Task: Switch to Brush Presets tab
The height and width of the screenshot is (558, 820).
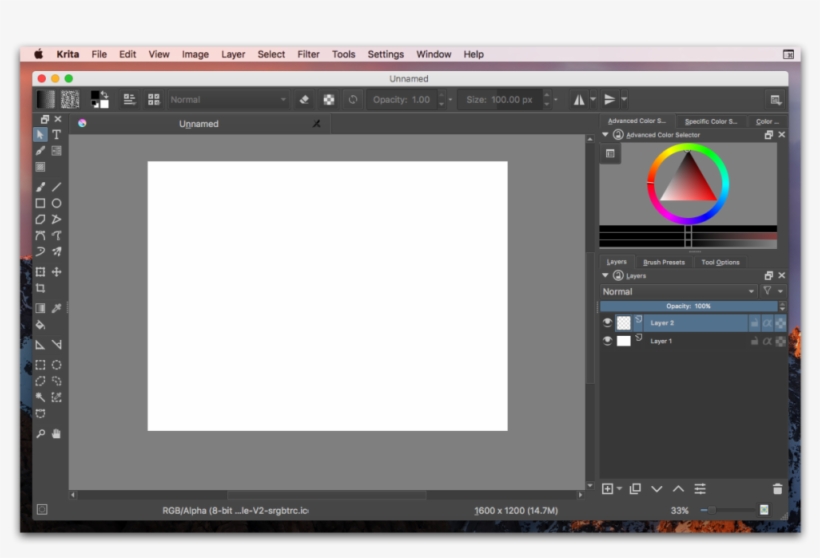Action: (664, 262)
